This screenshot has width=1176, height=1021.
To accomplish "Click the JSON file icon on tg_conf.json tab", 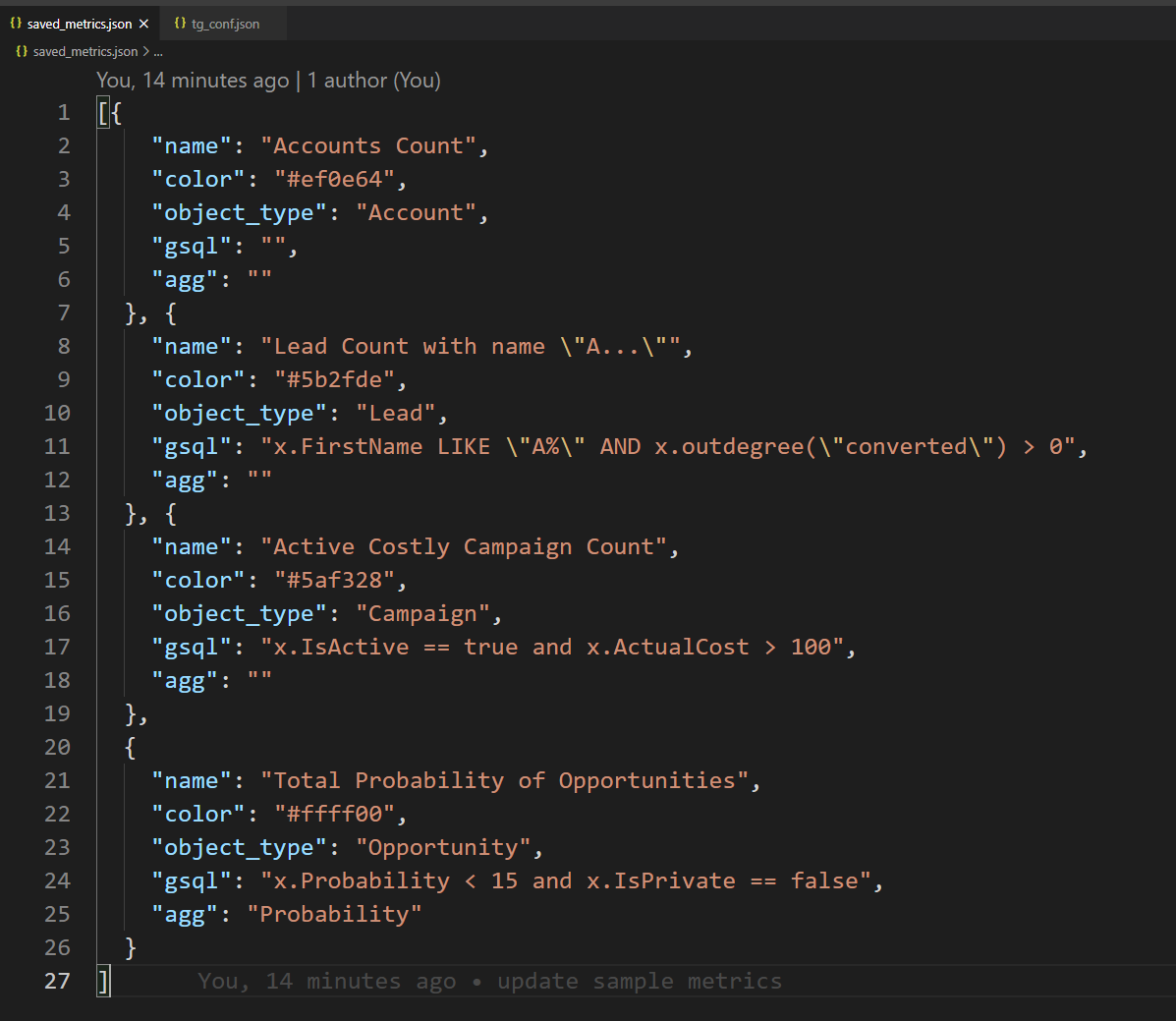I will click(x=180, y=24).
